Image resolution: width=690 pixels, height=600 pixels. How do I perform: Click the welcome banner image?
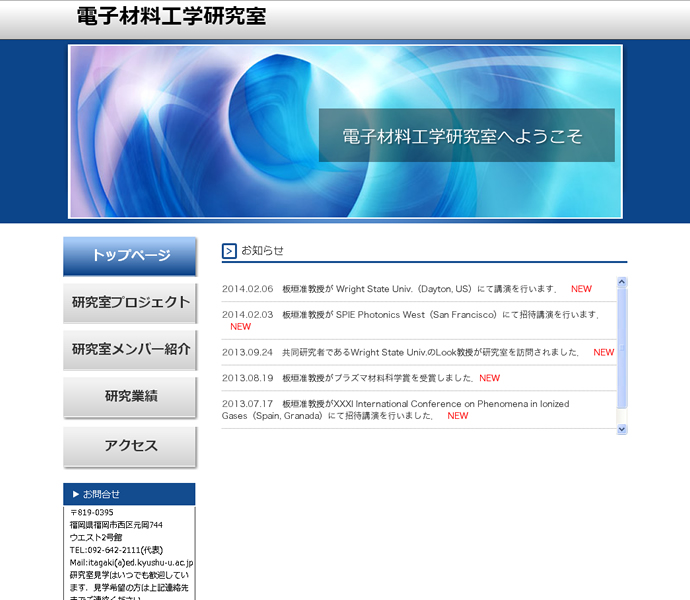click(345, 131)
